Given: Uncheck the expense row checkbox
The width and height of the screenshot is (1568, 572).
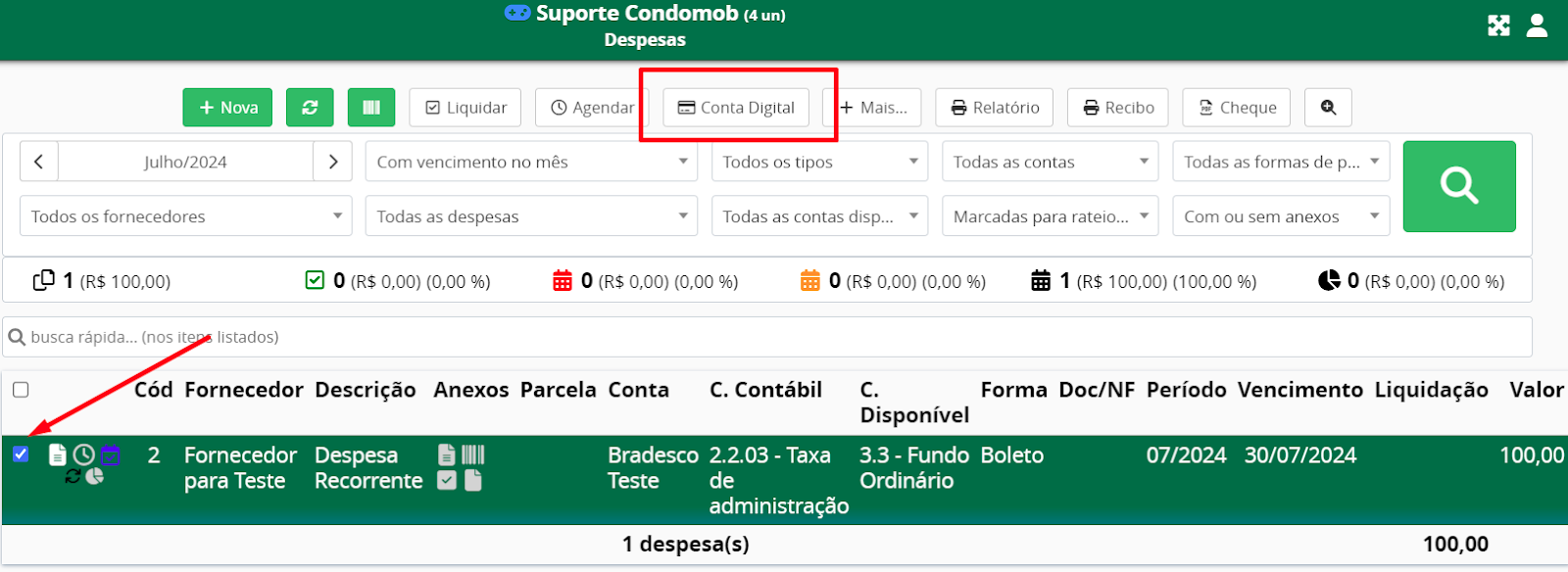Looking at the screenshot, I should 21,454.
